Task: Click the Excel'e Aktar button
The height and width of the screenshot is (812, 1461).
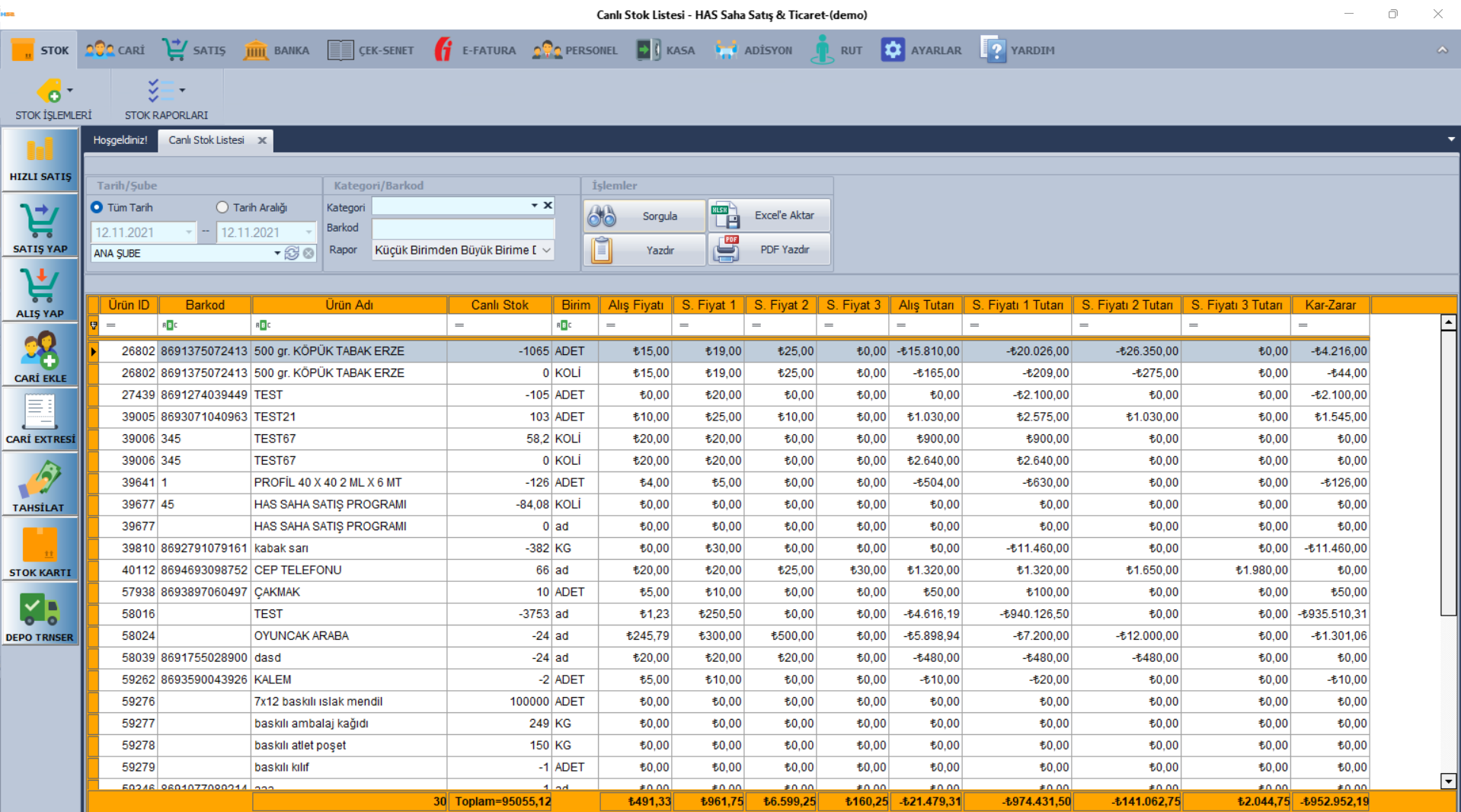Action: tap(769, 216)
